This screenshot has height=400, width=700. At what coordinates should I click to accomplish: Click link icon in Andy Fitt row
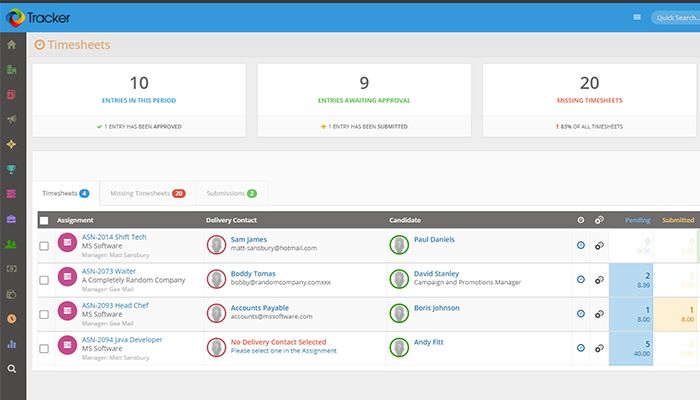click(x=599, y=348)
